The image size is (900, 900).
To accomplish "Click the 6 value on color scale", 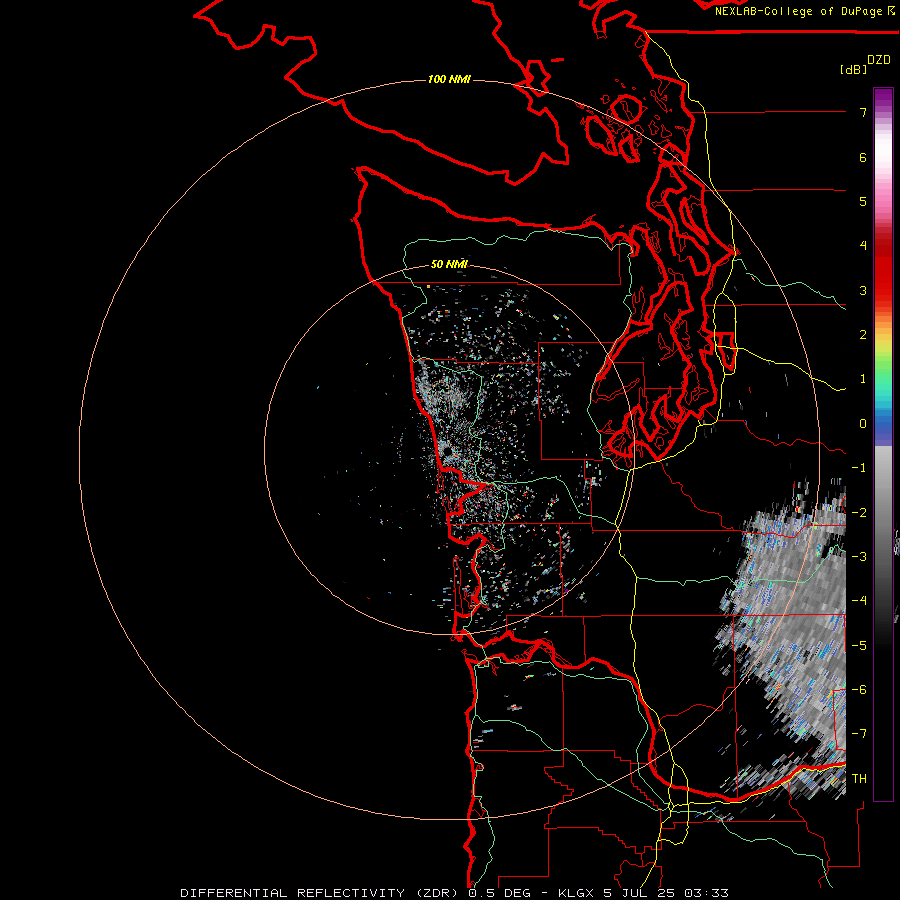I will pos(863,157).
